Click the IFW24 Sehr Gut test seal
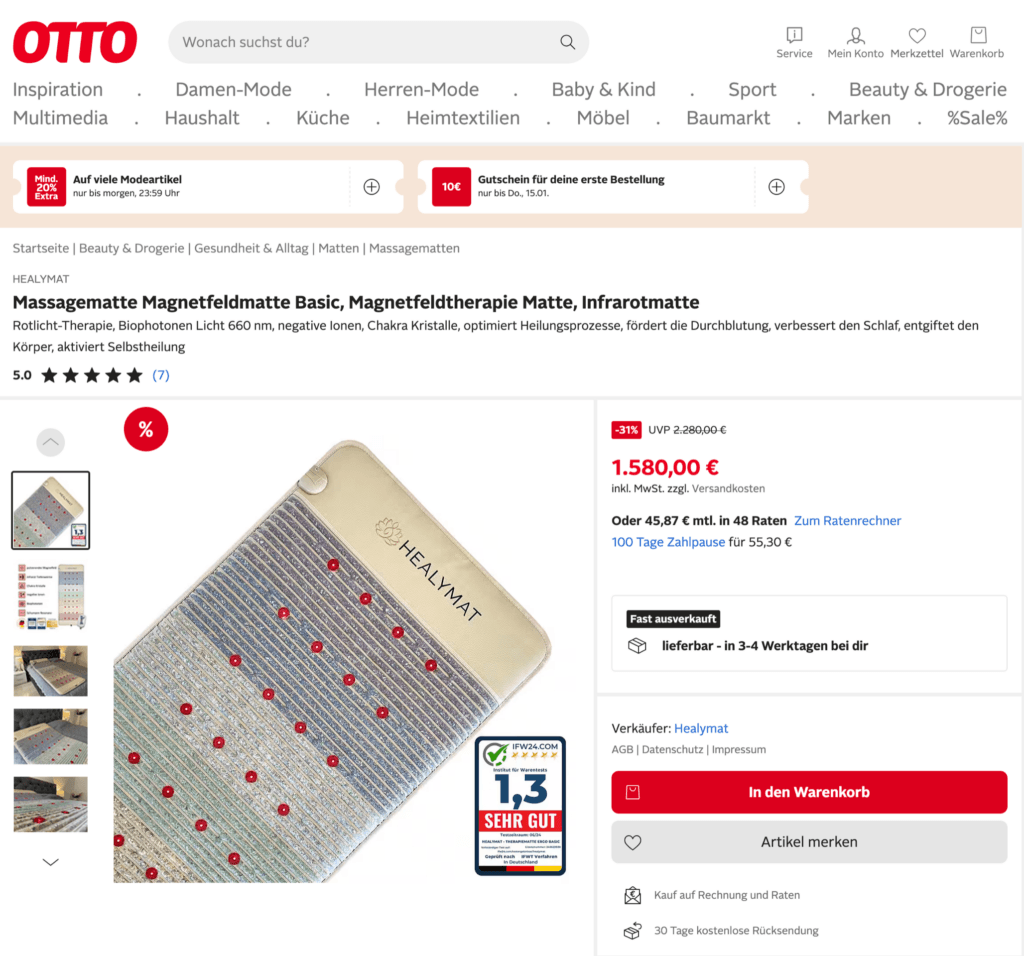This screenshot has width=1024, height=956. tap(520, 806)
